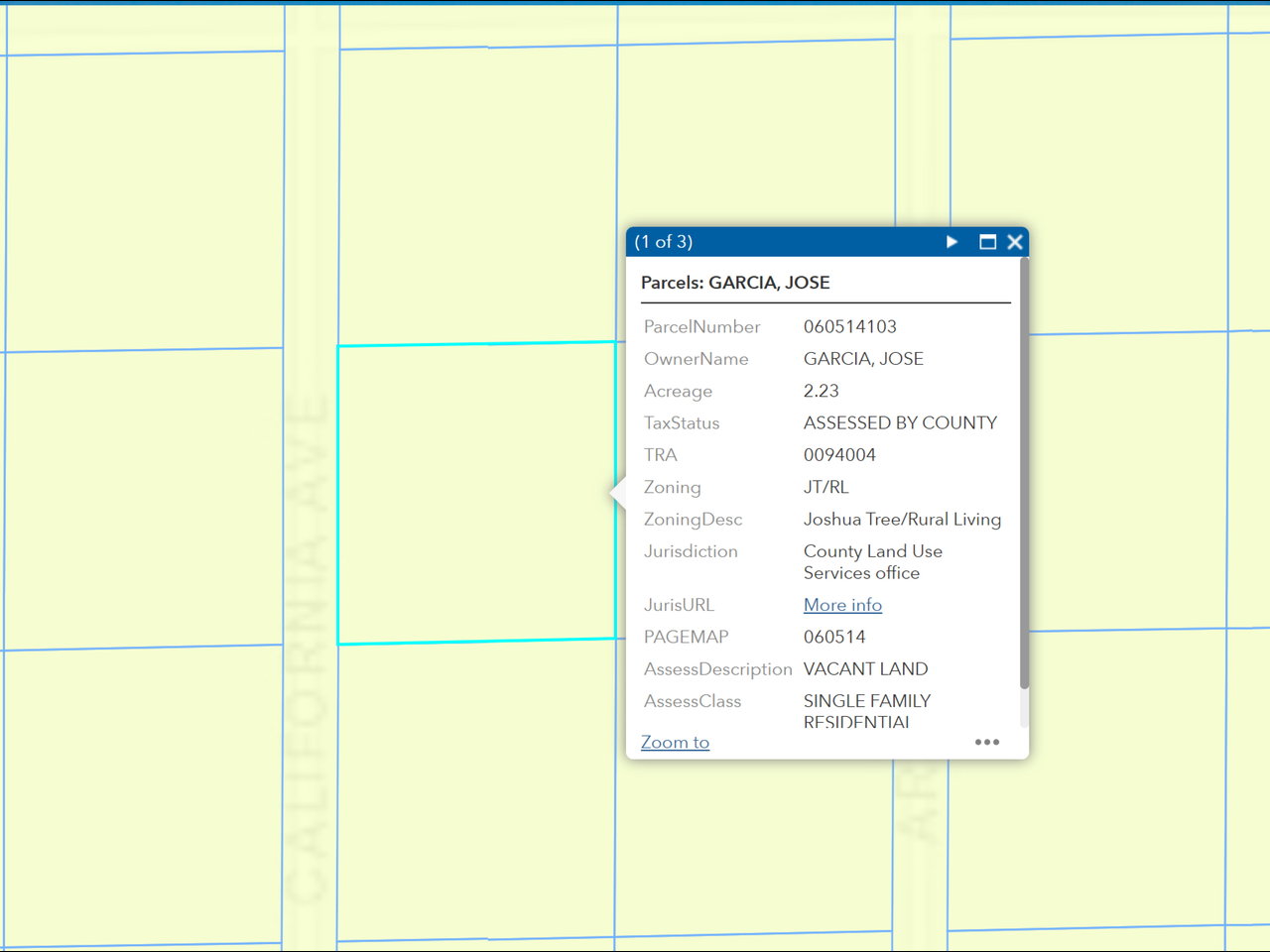Click the zoning value JT/RL
This screenshot has height=952, width=1270.
(825, 487)
